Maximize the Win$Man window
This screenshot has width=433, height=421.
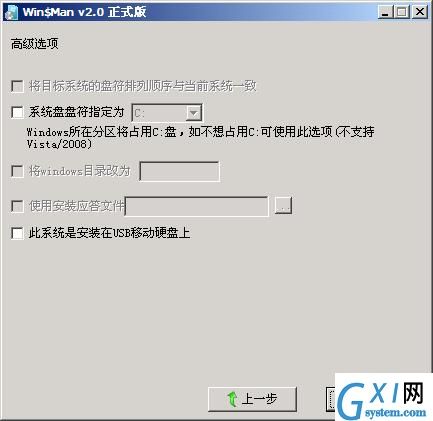pos(402,12)
